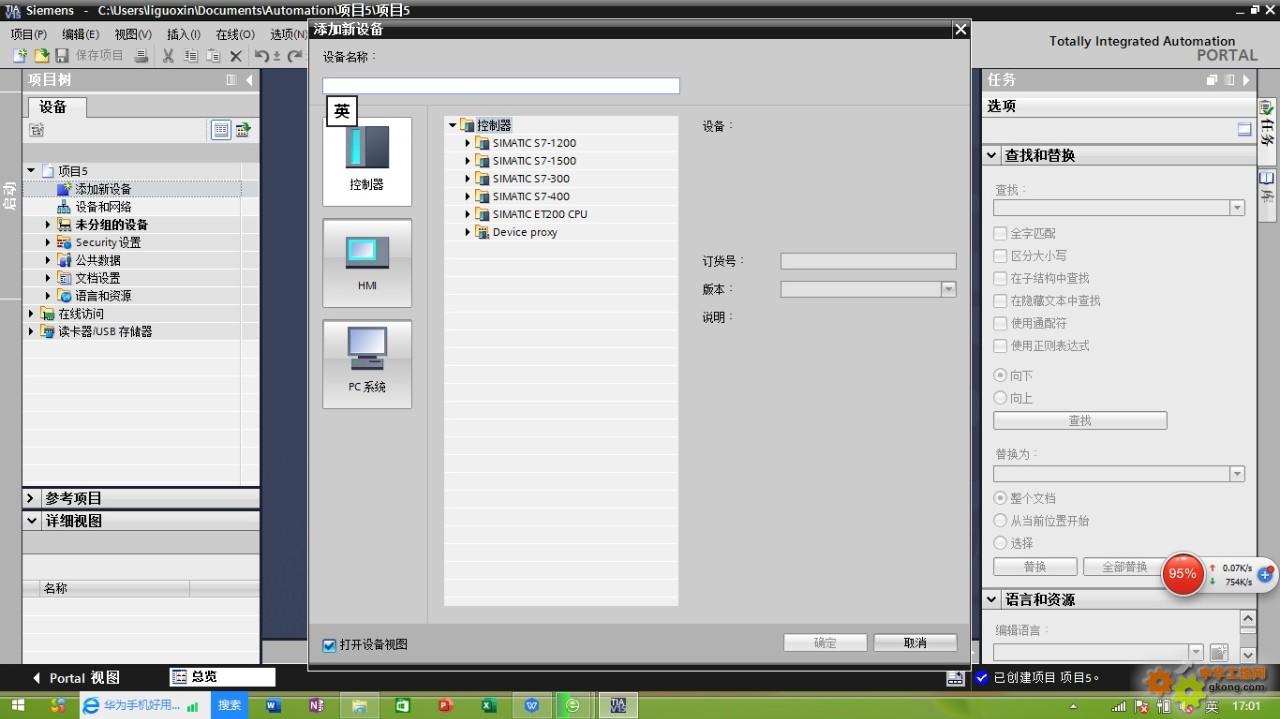The height and width of the screenshot is (719, 1280).
Task: Click the 任务 panel float window icon
Action: (1212, 80)
